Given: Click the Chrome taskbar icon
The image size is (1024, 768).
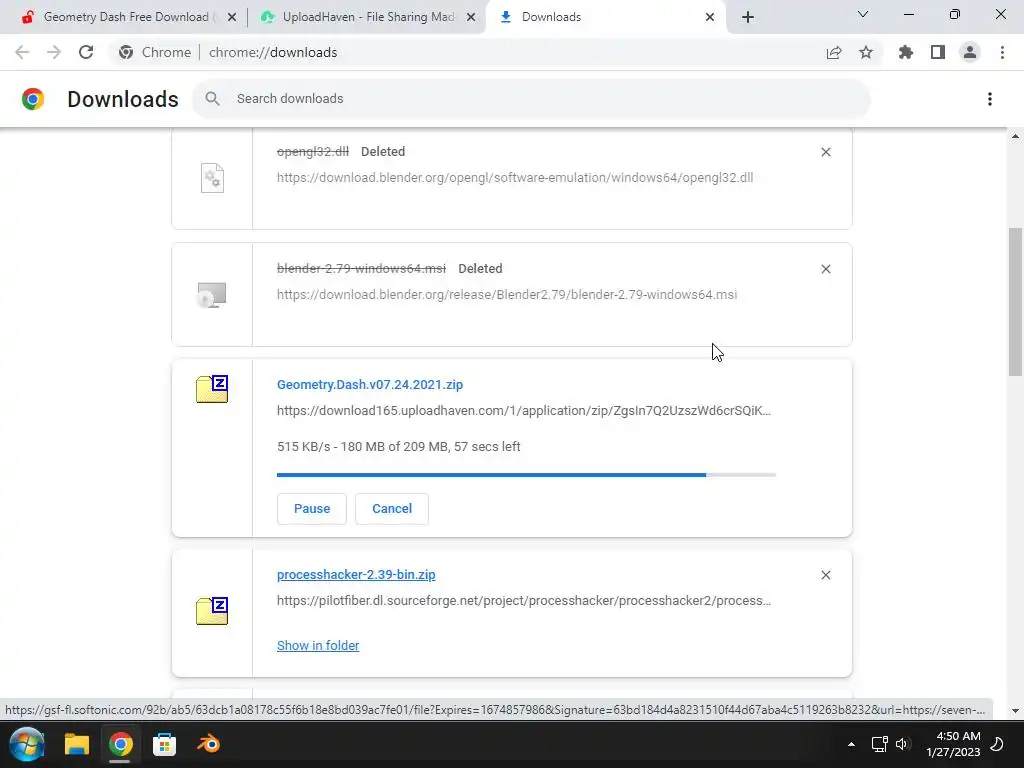Looking at the screenshot, I should coord(120,744).
